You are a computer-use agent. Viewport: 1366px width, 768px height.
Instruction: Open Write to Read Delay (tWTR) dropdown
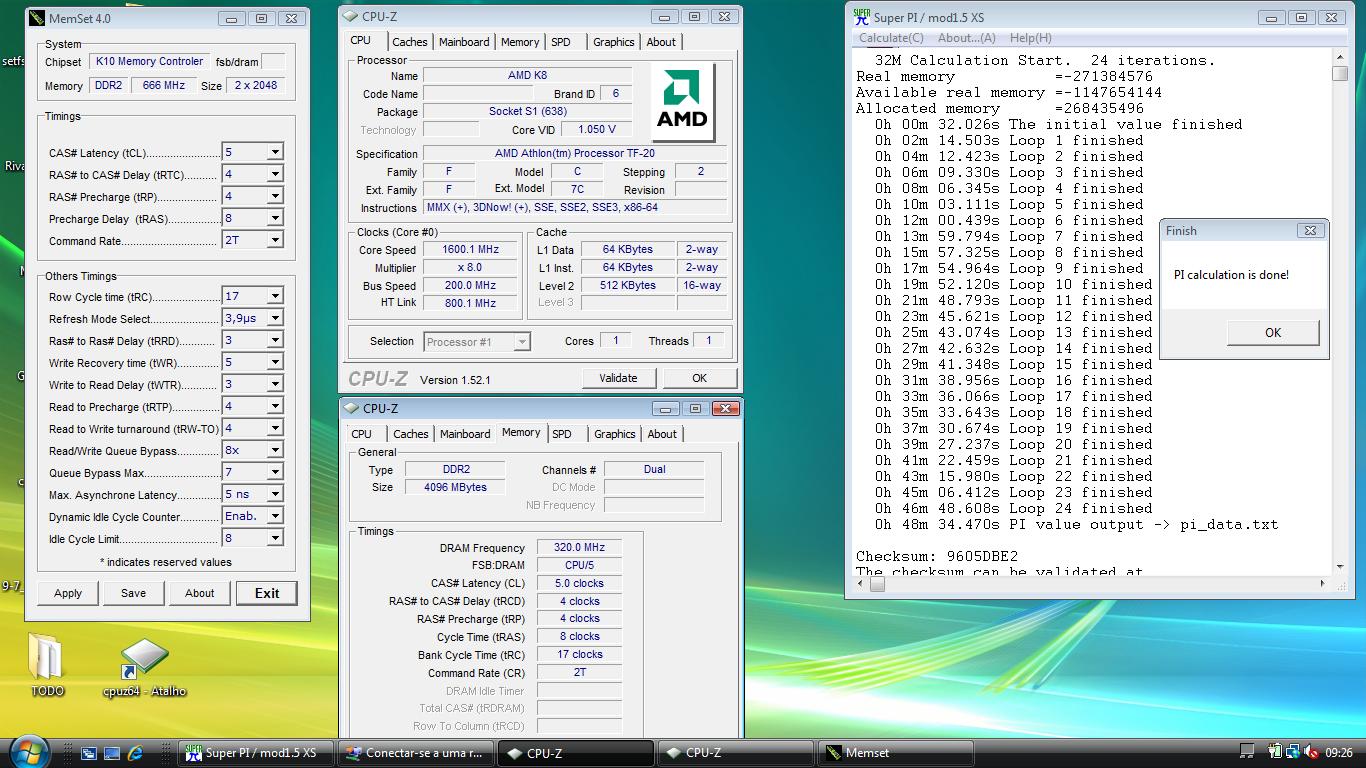pyautogui.click(x=252, y=384)
